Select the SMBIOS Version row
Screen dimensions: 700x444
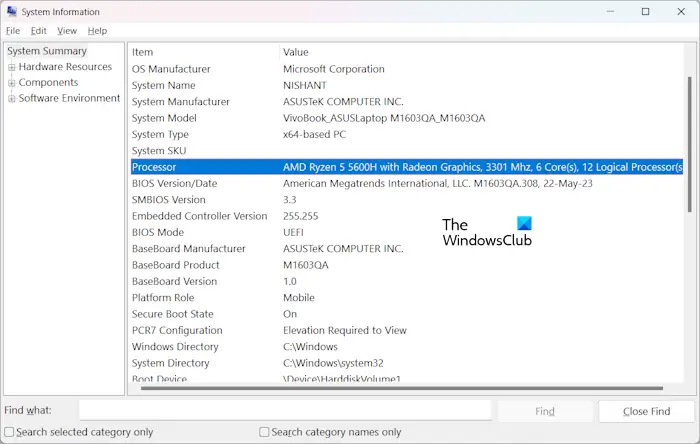pos(407,200)
